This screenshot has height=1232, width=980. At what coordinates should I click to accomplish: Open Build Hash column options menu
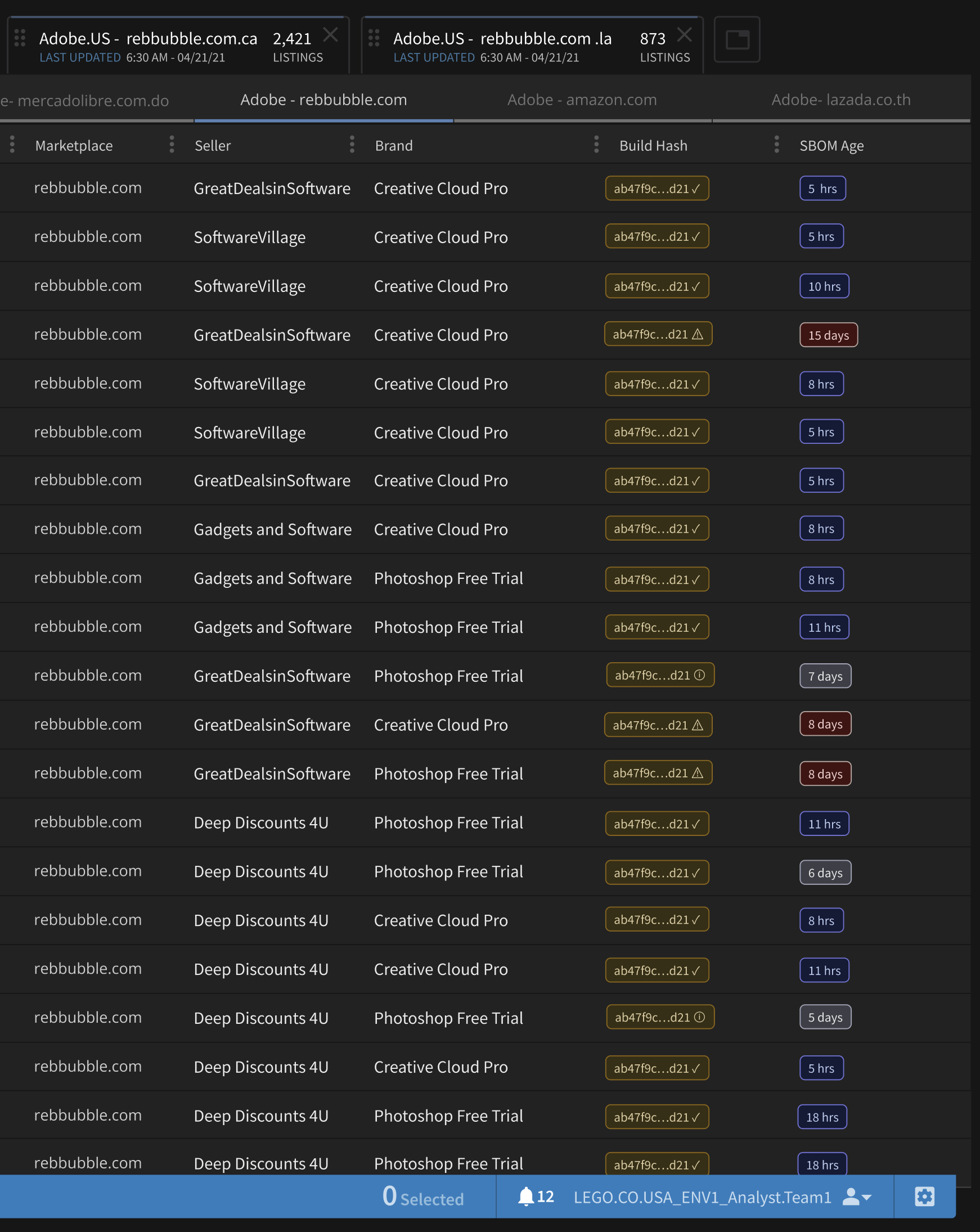pos(596,145)
